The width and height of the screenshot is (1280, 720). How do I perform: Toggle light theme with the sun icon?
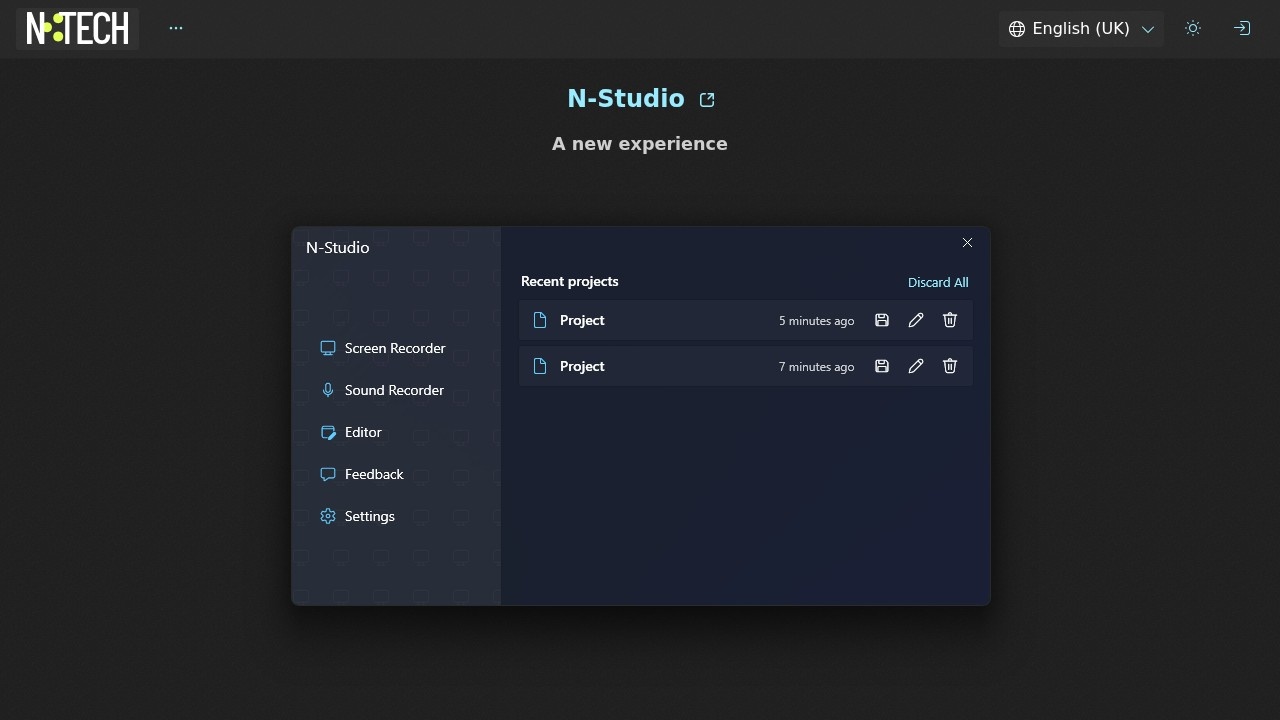(x=1193, y=28)
